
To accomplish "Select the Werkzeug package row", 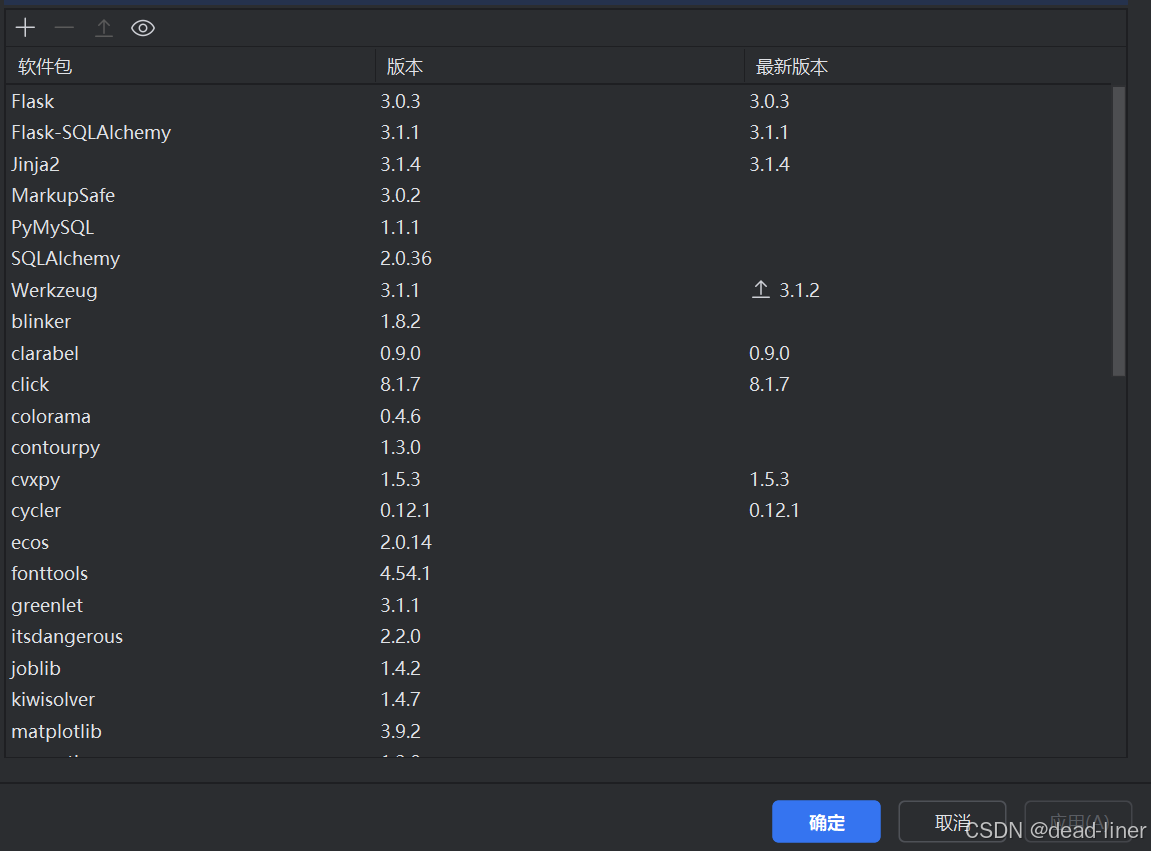I will click(559, 290).
